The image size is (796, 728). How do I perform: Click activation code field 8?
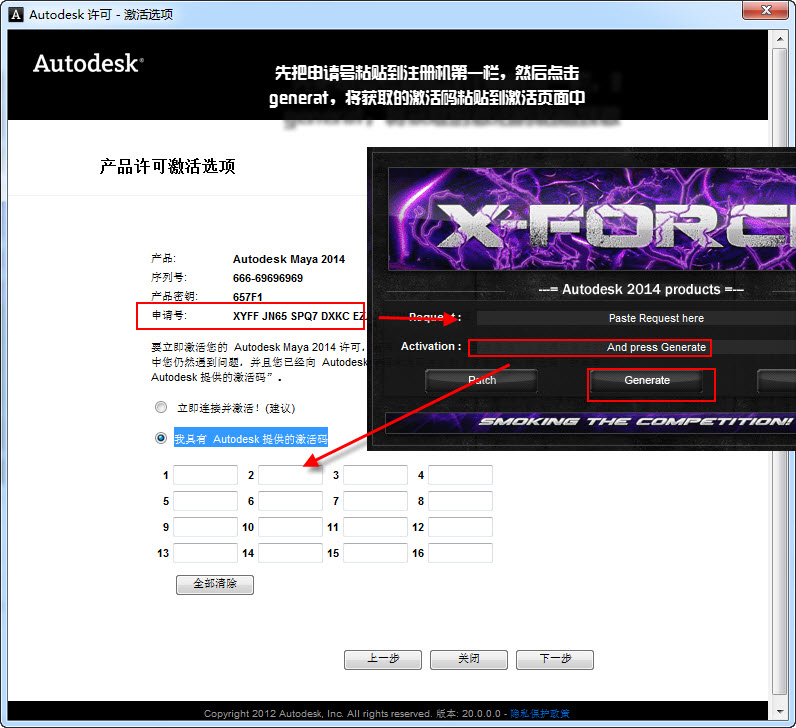pos(460,501)
